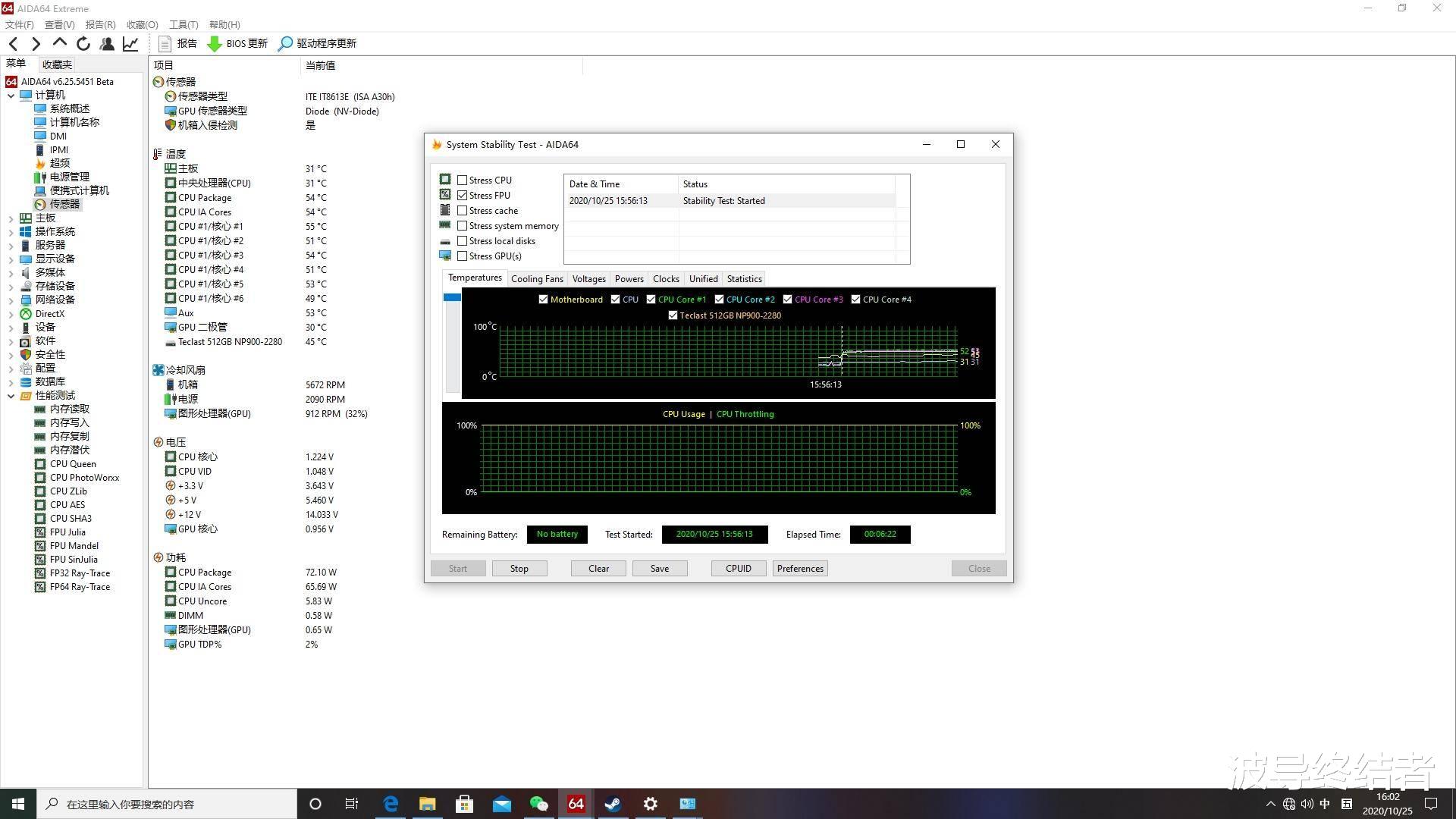Enable Stress cache checkbox
Image resolution: width=1456 pixels, height=819 pixels.
(462, 211)
